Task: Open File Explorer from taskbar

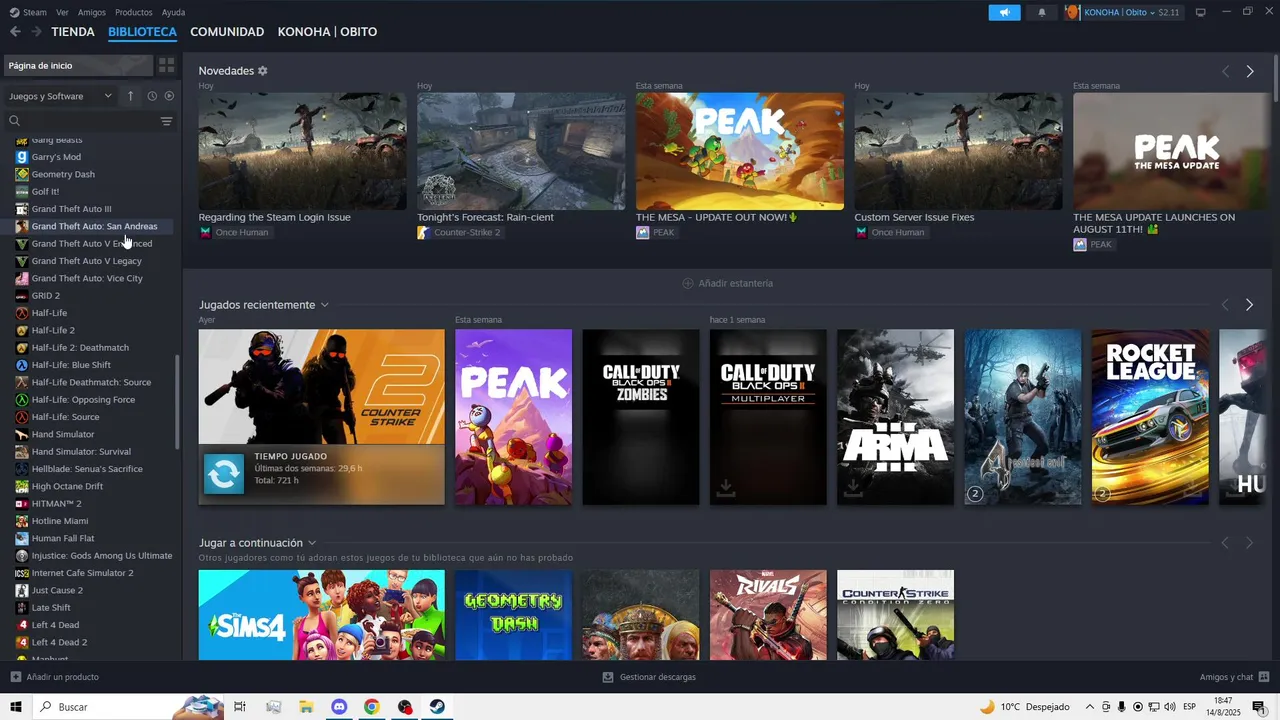Action: (306, 707)
